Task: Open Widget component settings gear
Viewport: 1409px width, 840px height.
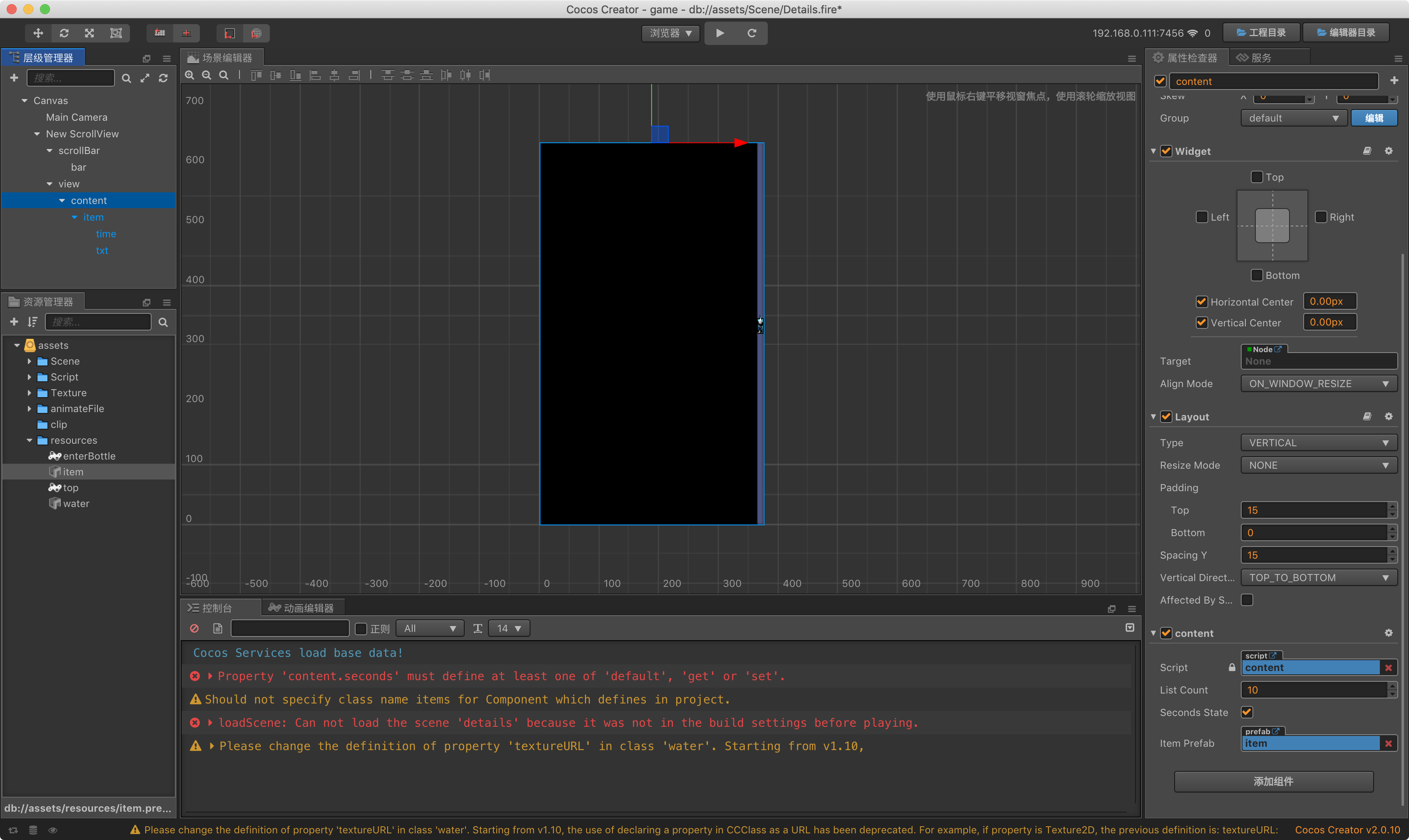Action: (1389, 151)
